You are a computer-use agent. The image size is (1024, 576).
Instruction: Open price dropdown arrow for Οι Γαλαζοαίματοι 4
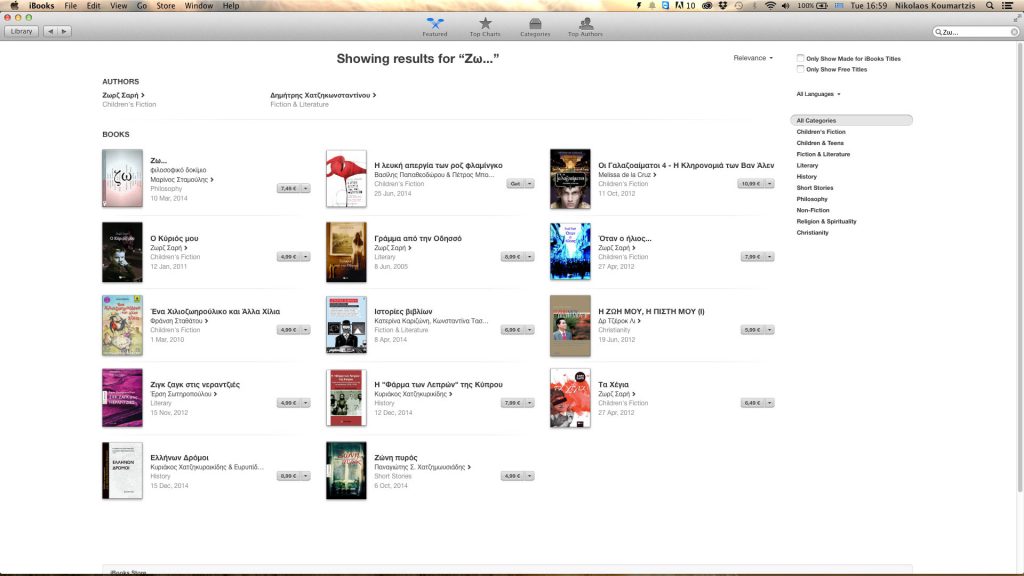point(770,184)
